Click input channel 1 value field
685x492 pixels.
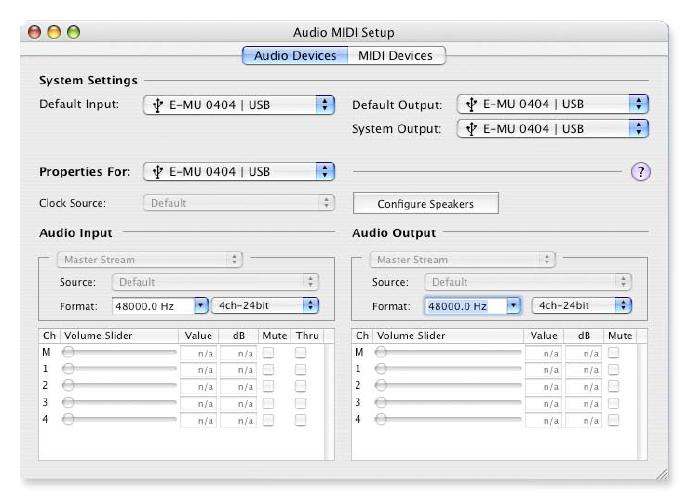(x=198, y=368)
